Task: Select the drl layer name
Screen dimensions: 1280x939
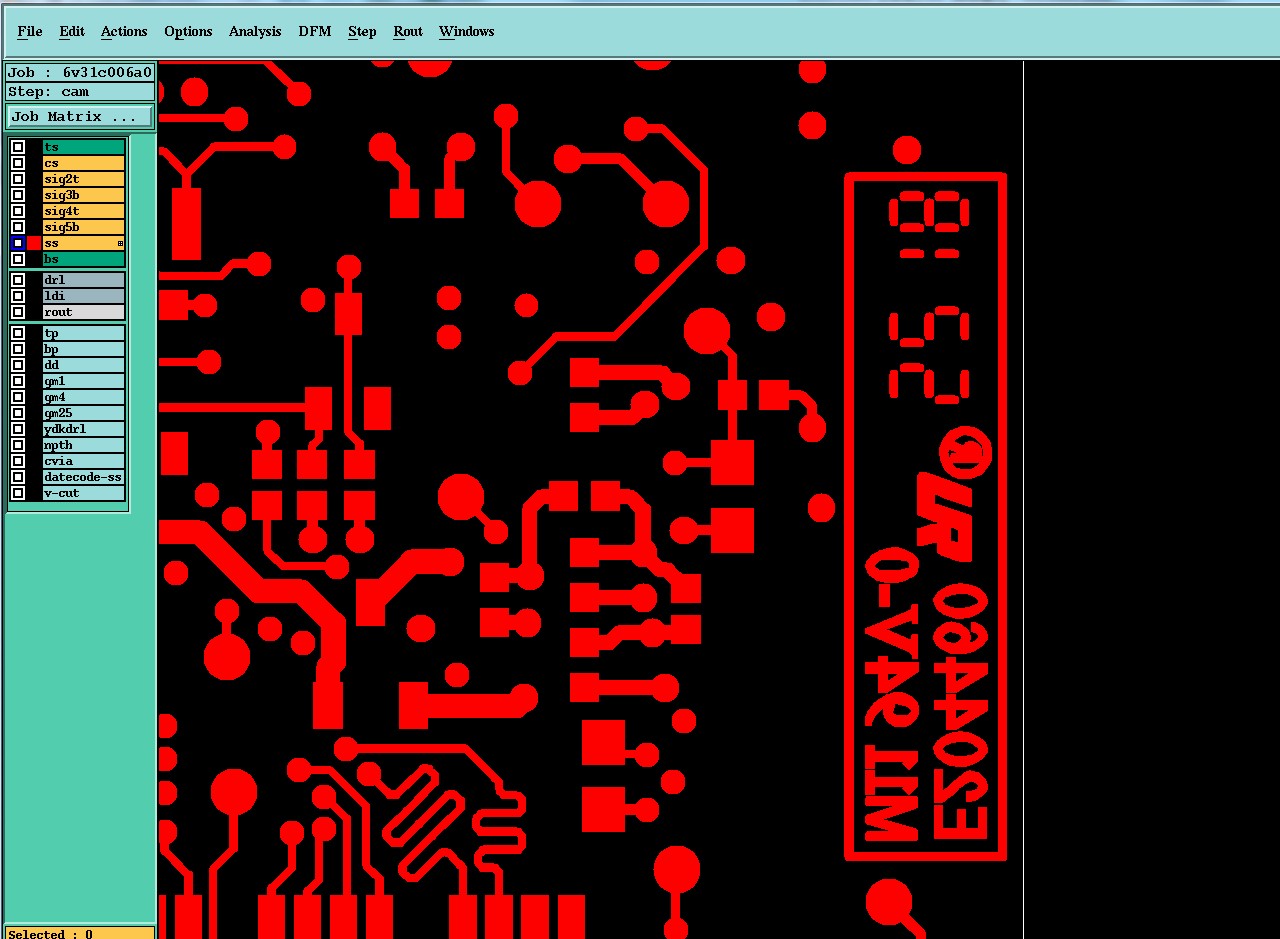Action: [x=84, y=280]
